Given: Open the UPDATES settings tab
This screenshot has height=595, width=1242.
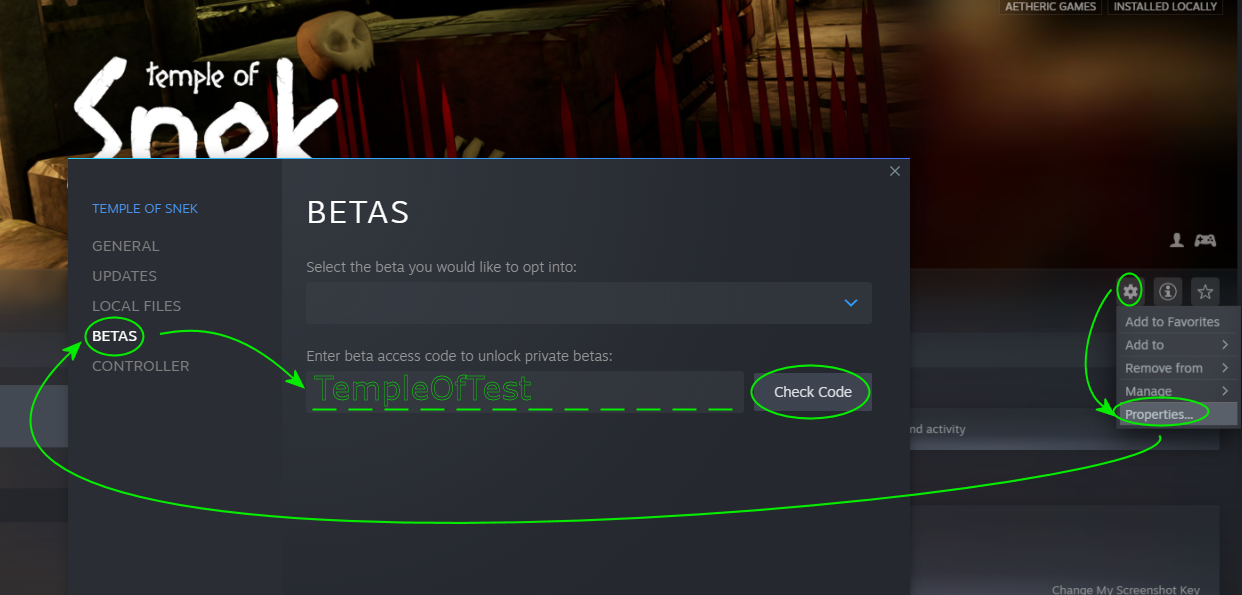Looking at the screenshot, I should coord(124,276).
